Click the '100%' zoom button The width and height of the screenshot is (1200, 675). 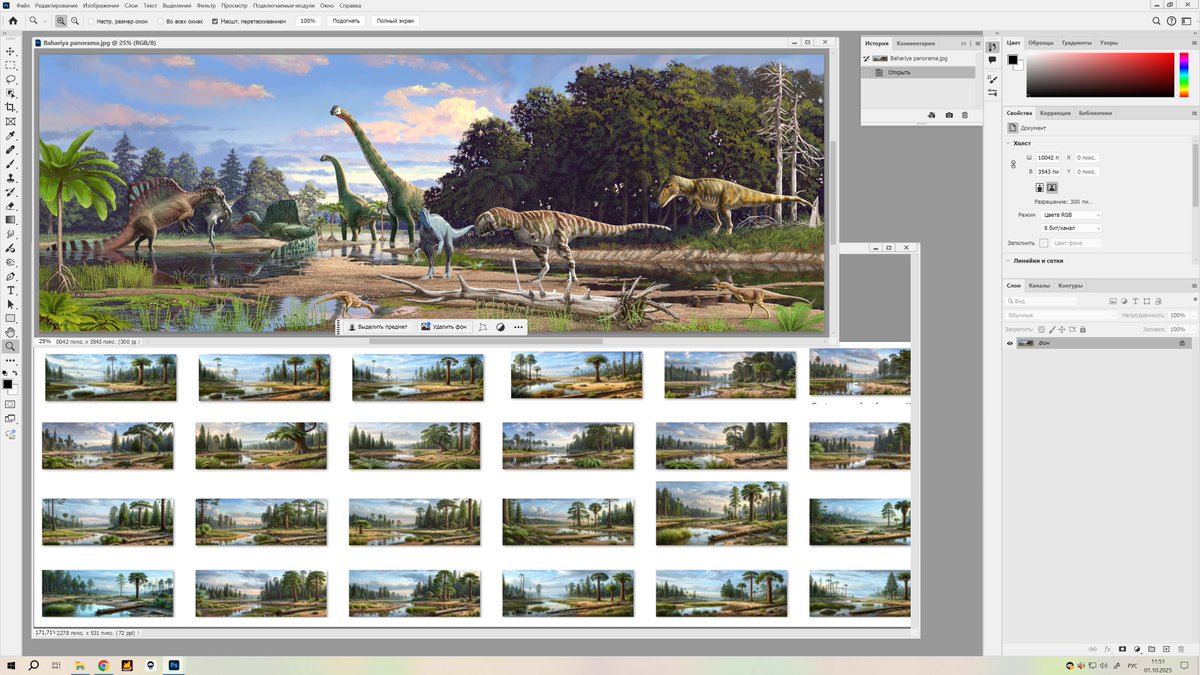click(308, 21)
